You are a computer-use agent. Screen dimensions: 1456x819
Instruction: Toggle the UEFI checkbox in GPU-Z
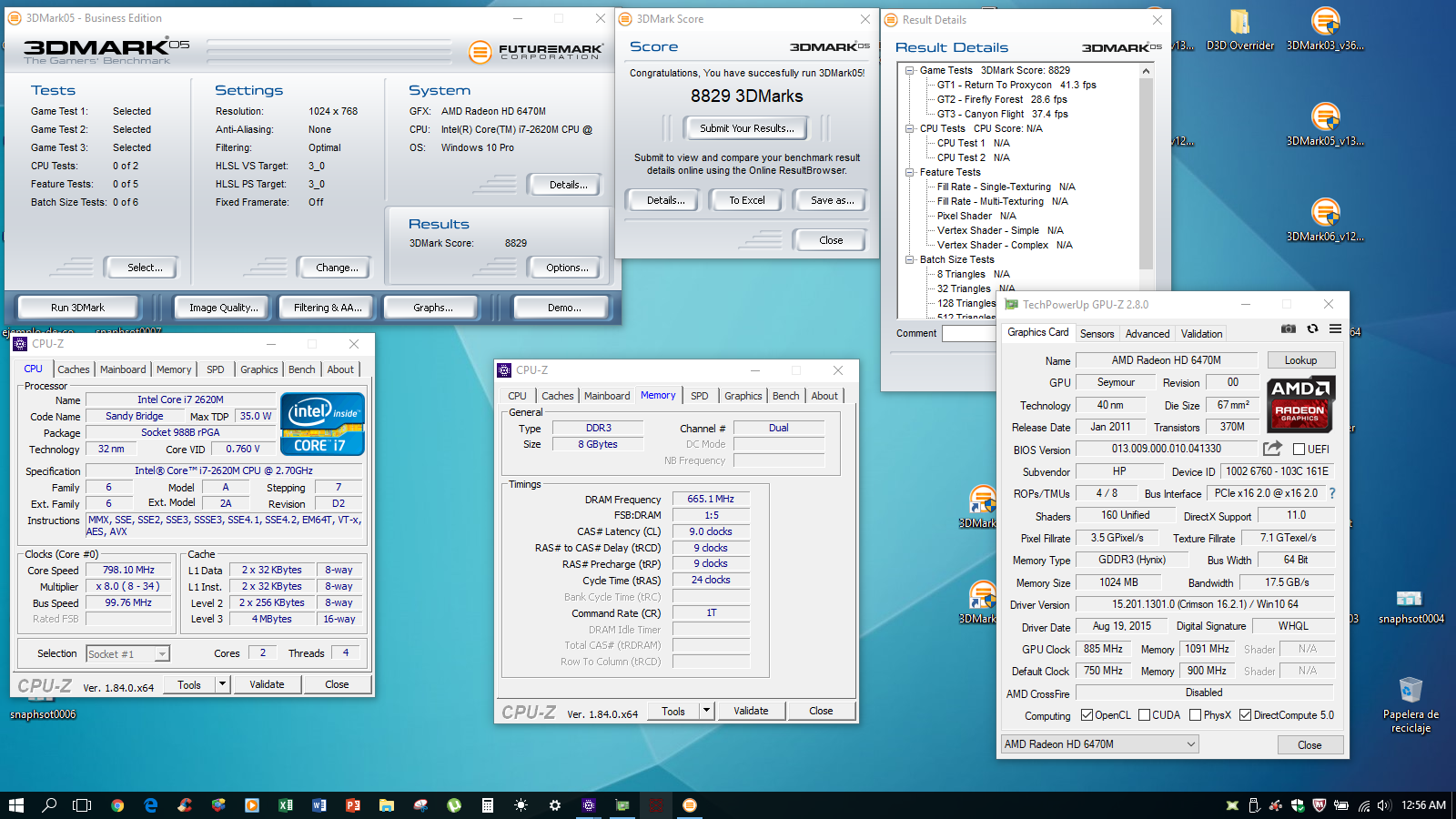coord(1299,450)
